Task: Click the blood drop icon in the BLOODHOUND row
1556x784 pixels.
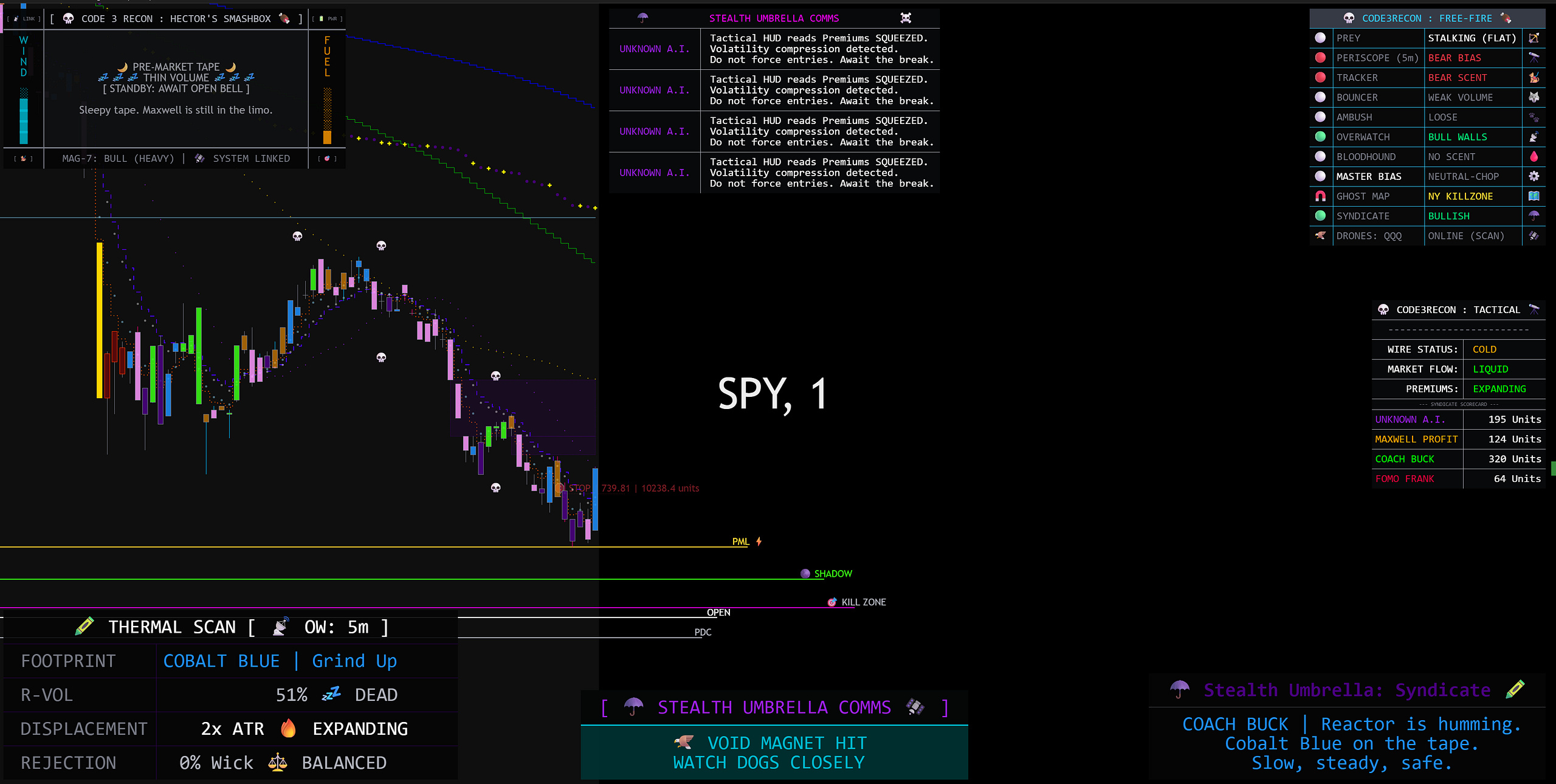Action: [x=1534, y=157]
